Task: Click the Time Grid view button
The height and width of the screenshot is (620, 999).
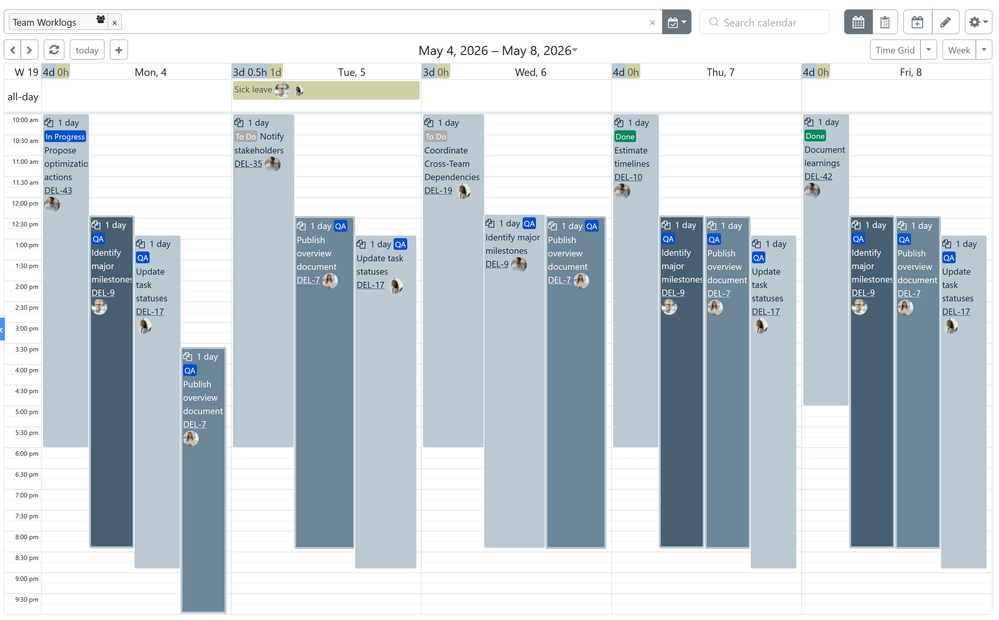Action: tap(895, 50)
